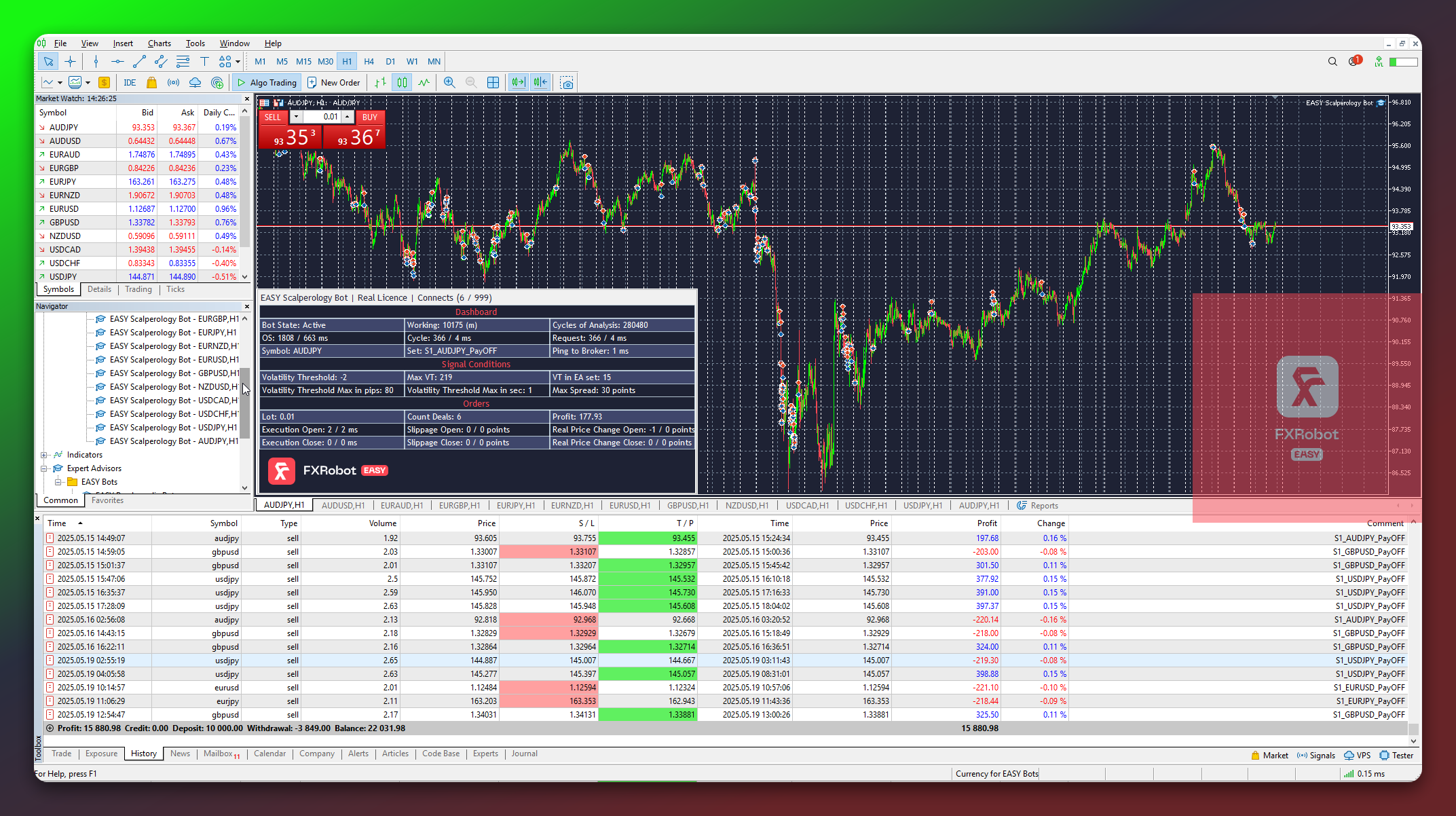Toggle Algo Trading on or off
The width and height of the screenshot is (1456, 816).
click(x=267, y=83)
